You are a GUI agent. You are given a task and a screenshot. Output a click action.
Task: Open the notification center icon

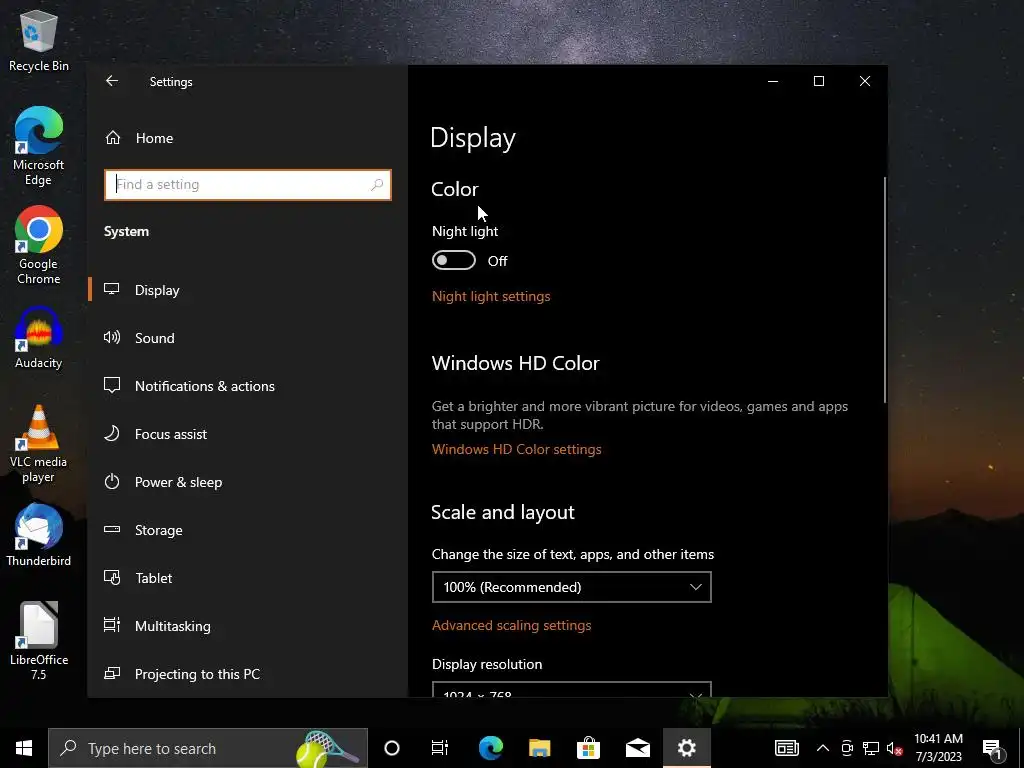[x=992, y=749]
